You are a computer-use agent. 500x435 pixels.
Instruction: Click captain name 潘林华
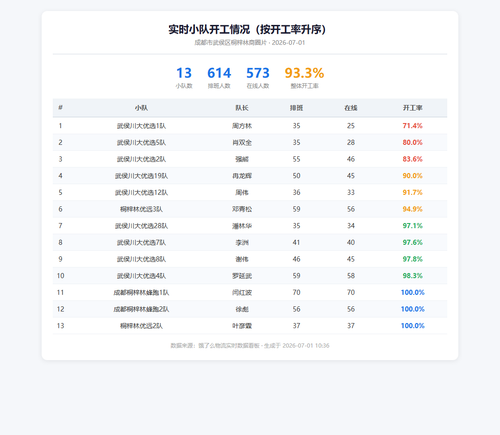pyautogui.click(x=242, y=226)
